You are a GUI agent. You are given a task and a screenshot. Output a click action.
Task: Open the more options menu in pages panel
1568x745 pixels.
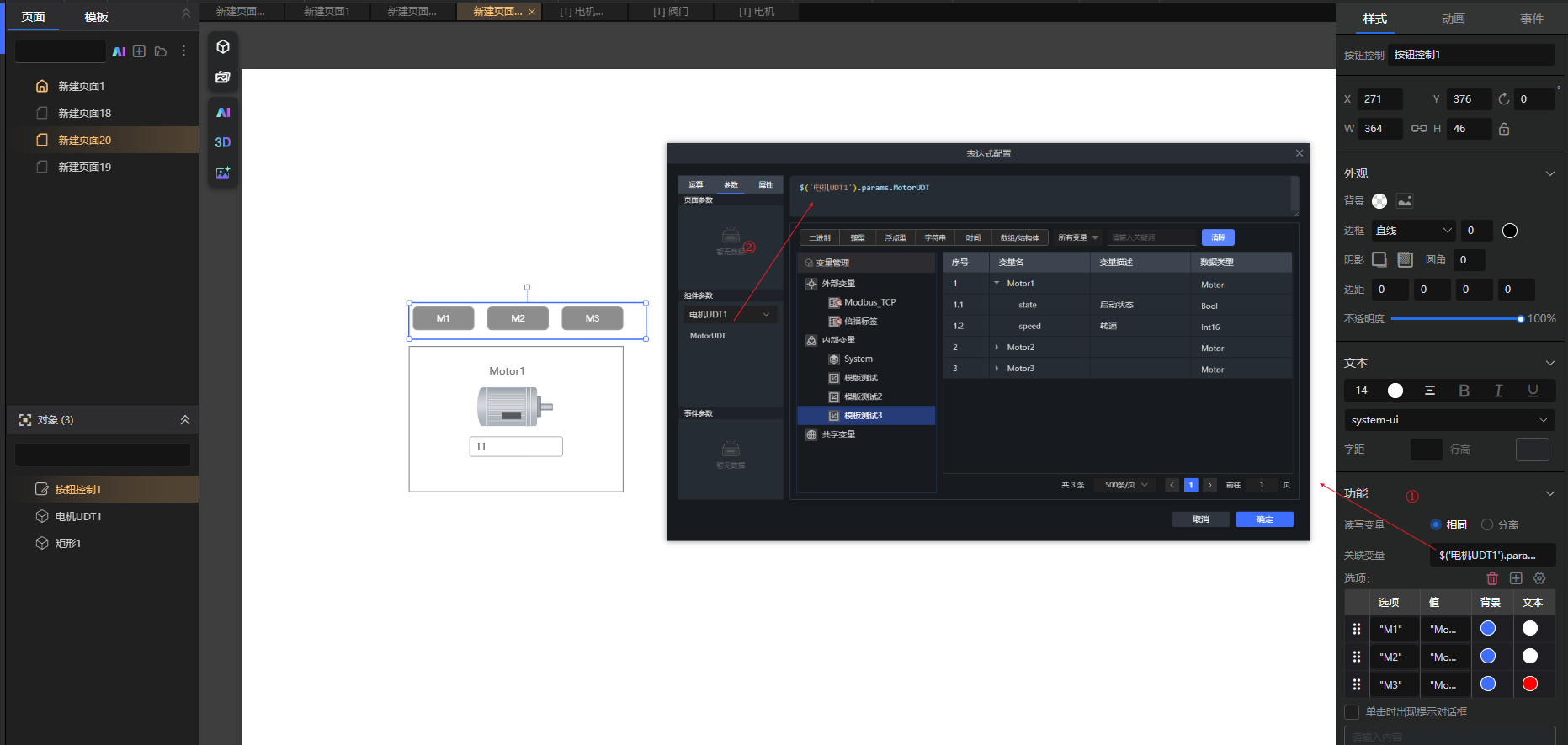click(x=183, y=51)
